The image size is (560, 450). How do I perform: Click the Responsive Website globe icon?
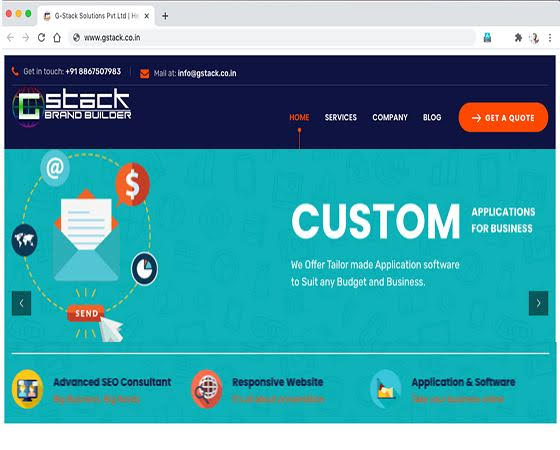tap(206, 389)
